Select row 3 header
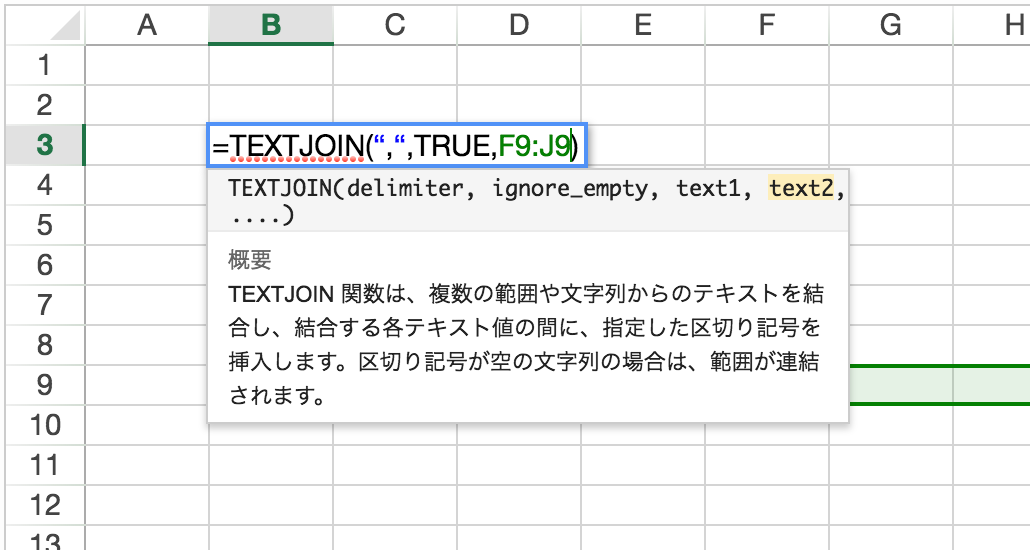 pos(45,145)
